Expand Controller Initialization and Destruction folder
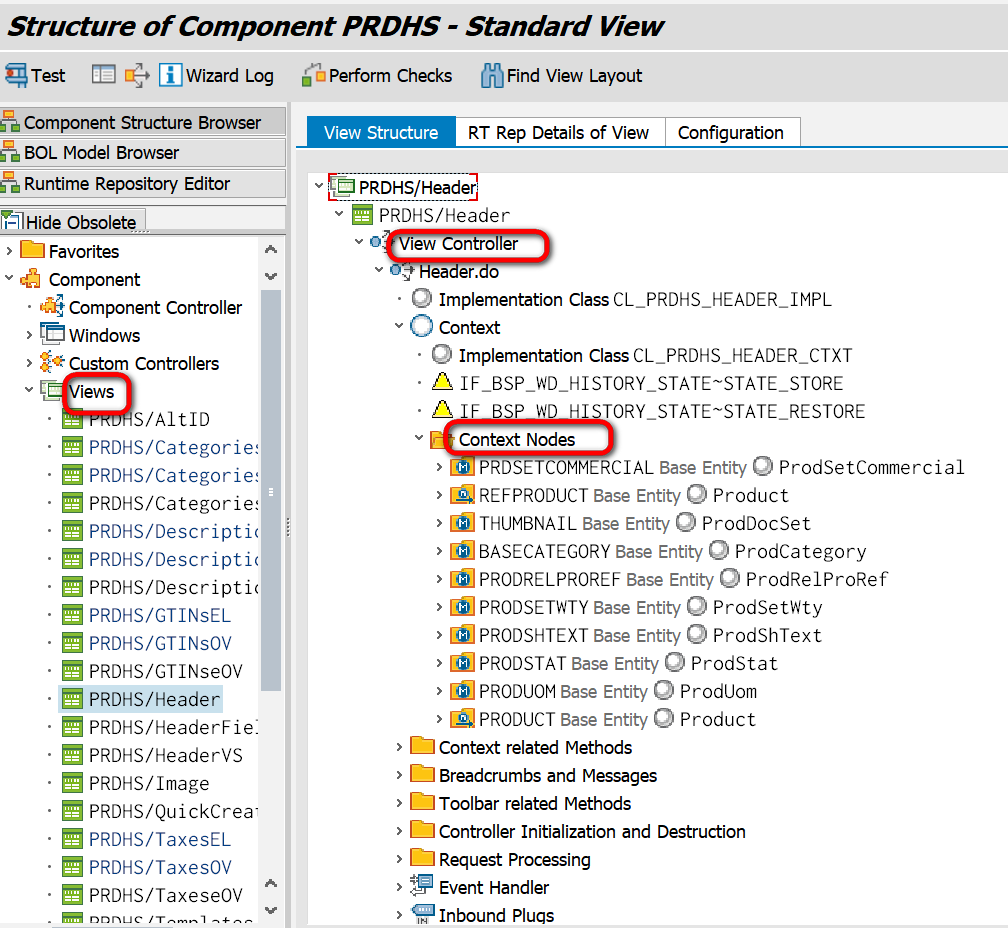 399,831
